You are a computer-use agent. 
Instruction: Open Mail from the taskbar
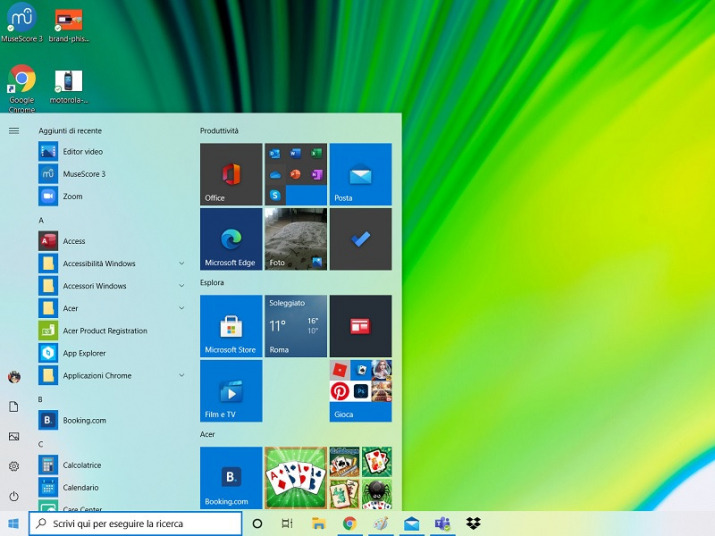click(412, 523)
